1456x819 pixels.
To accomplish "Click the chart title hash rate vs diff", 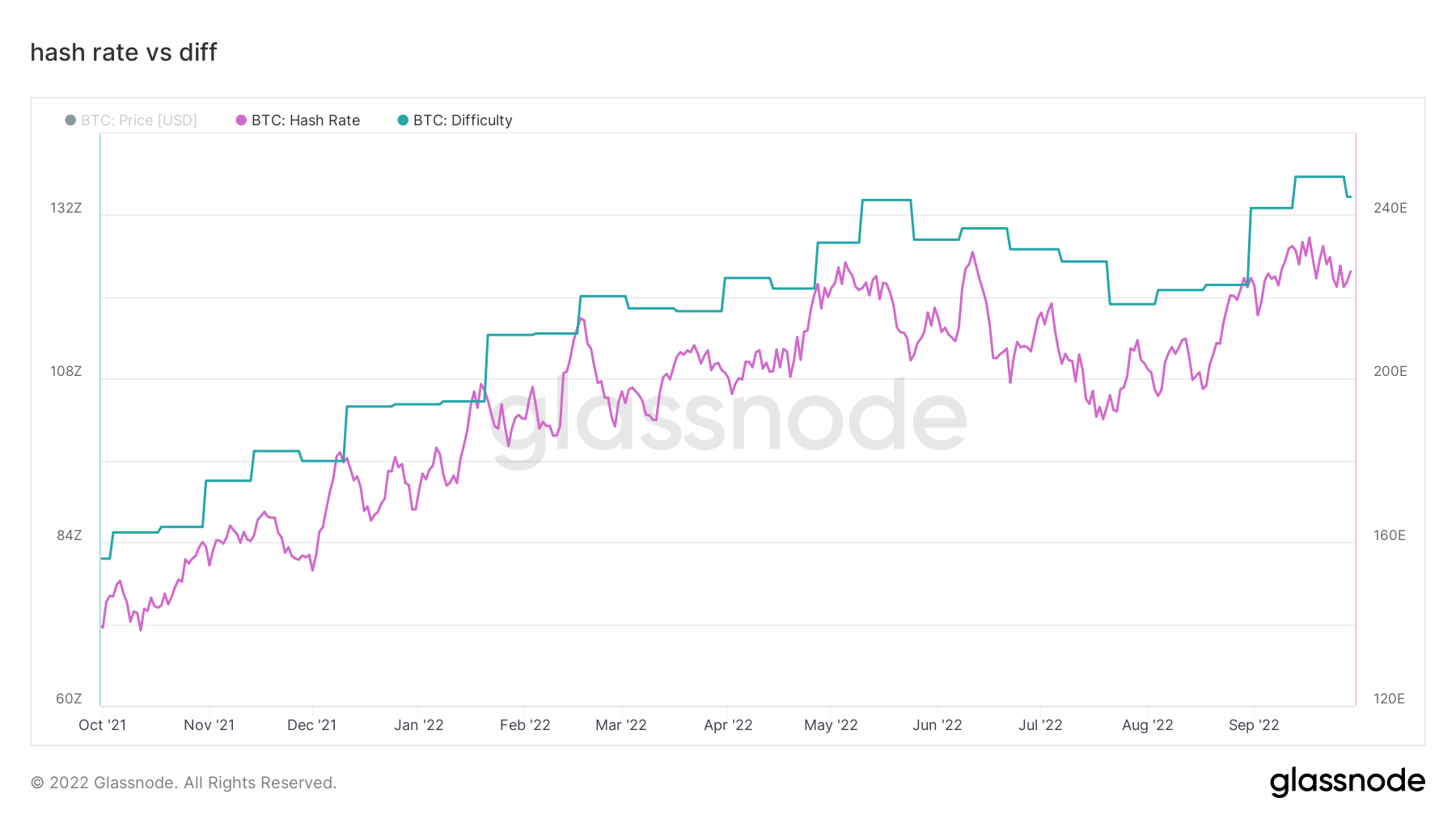I will point(124,53).
